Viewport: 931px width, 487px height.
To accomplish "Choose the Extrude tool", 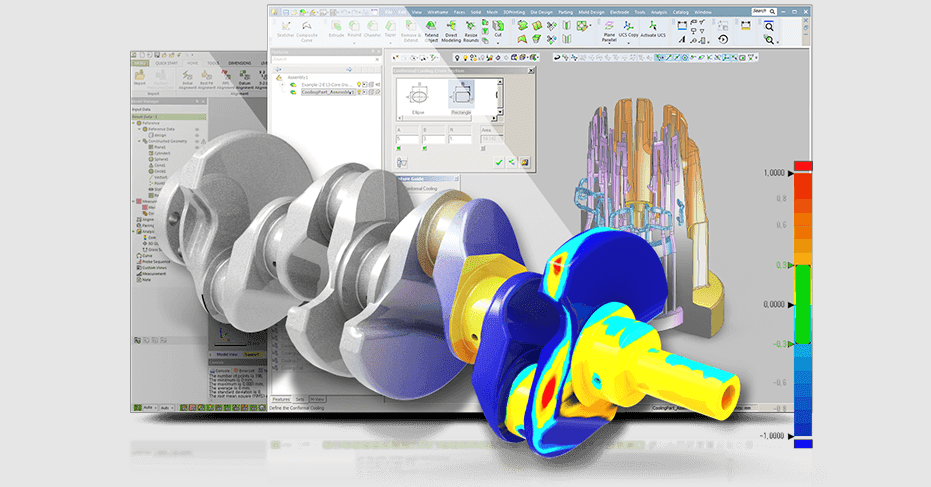I will 336,29.
